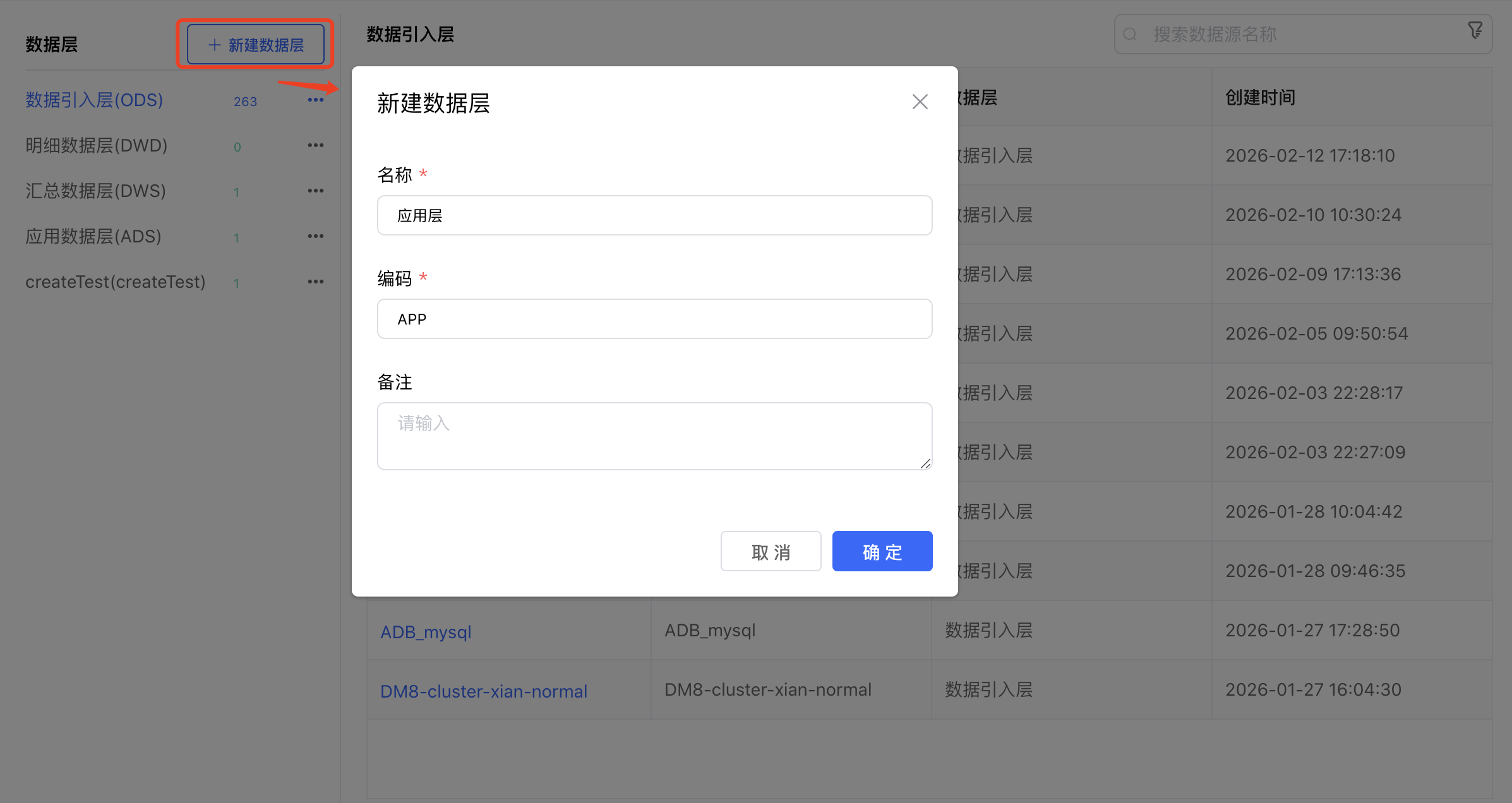Select 明细数据层(DWD) in the layer list
The height and width of the screenshot is (803, 1512).
[x=96, y=146]
